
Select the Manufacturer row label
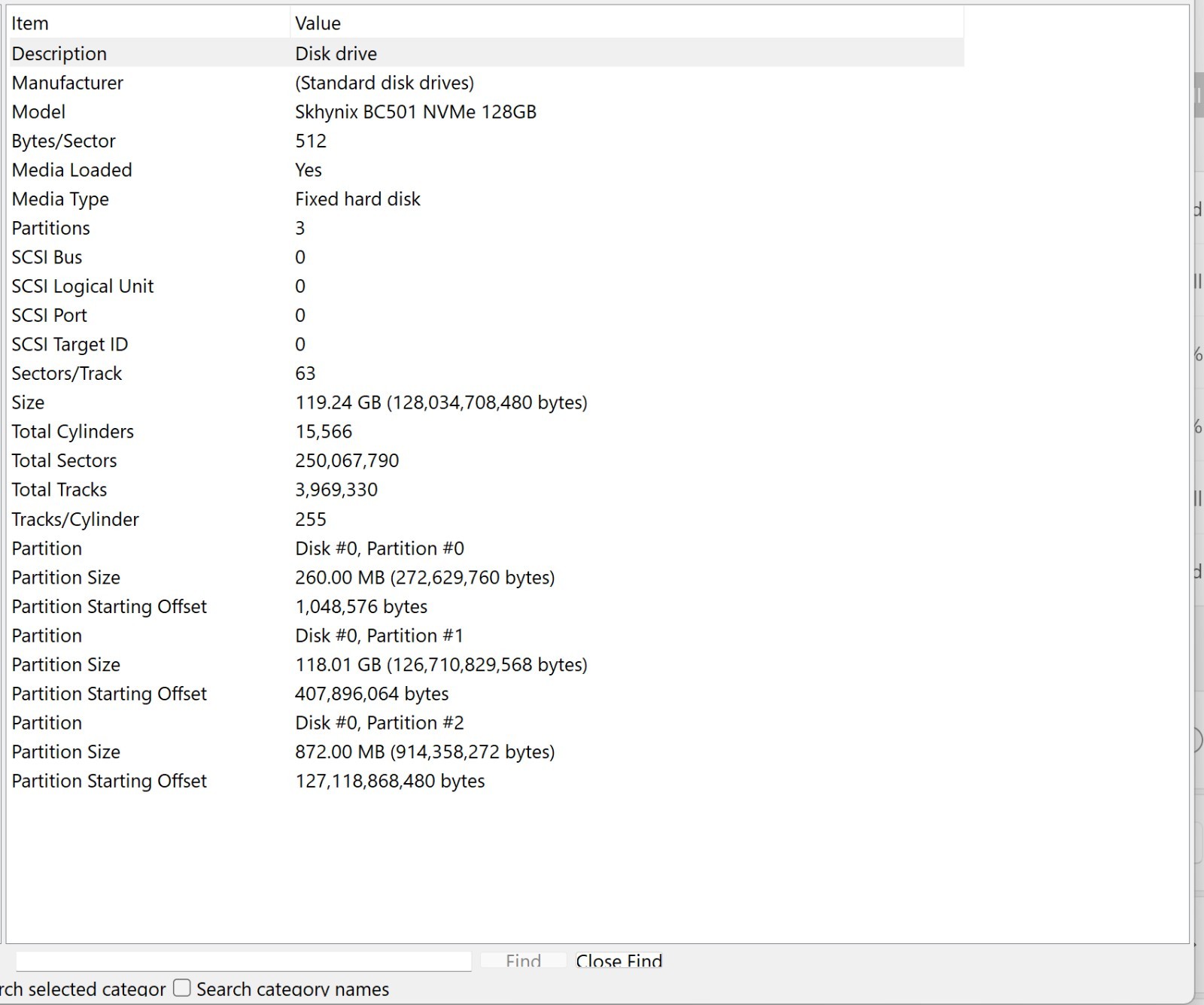pos(68,83)
